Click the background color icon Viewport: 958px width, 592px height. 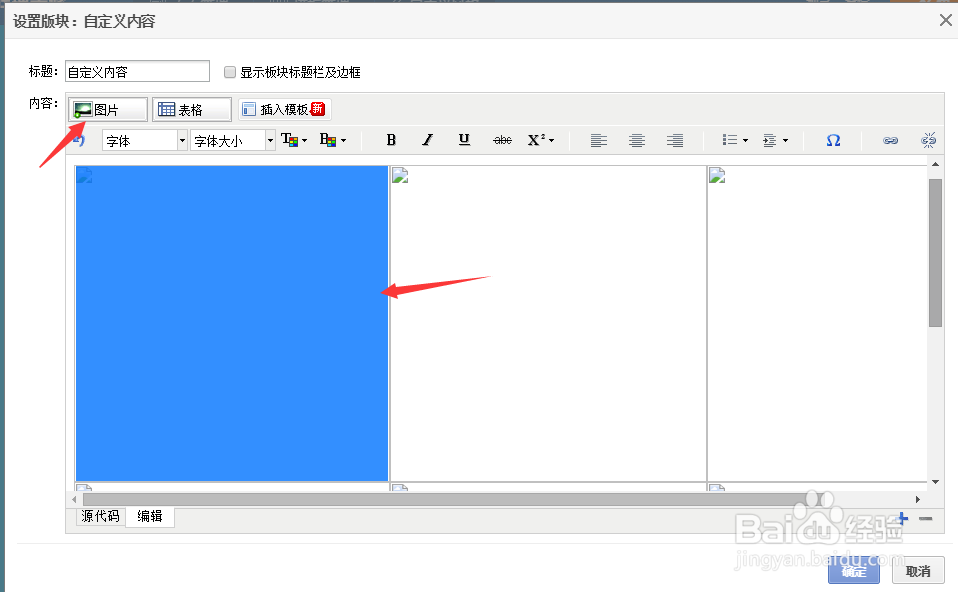[328, 140]
